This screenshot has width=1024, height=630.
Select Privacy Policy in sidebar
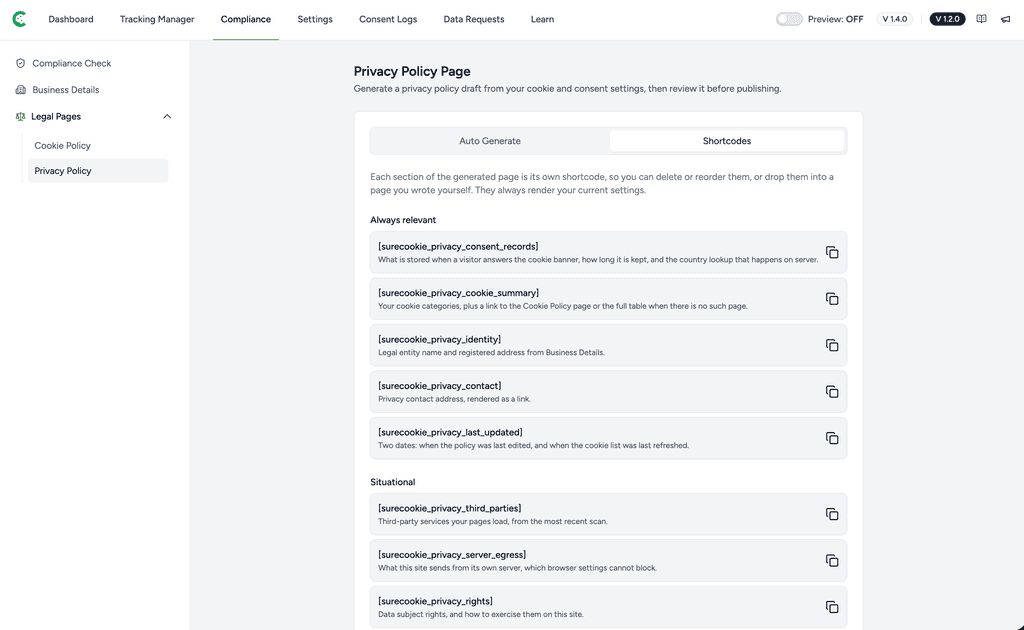pyautogui.click(x=98, y=170)
